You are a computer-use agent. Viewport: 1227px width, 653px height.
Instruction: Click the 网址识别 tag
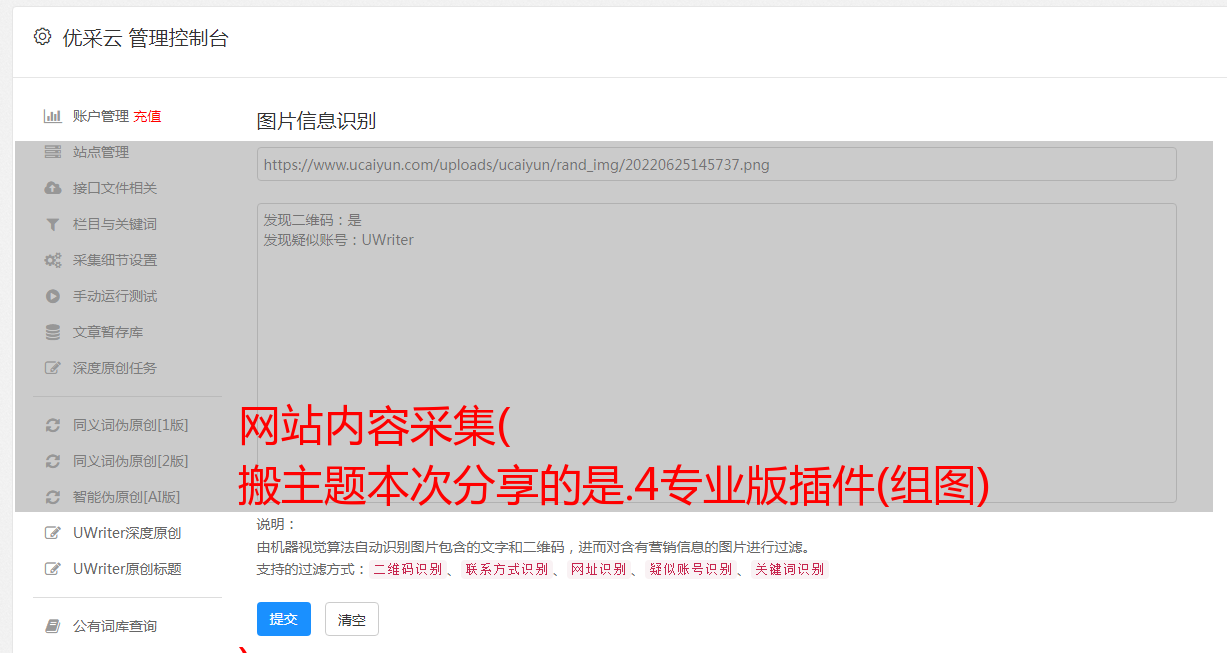point(598,569)
